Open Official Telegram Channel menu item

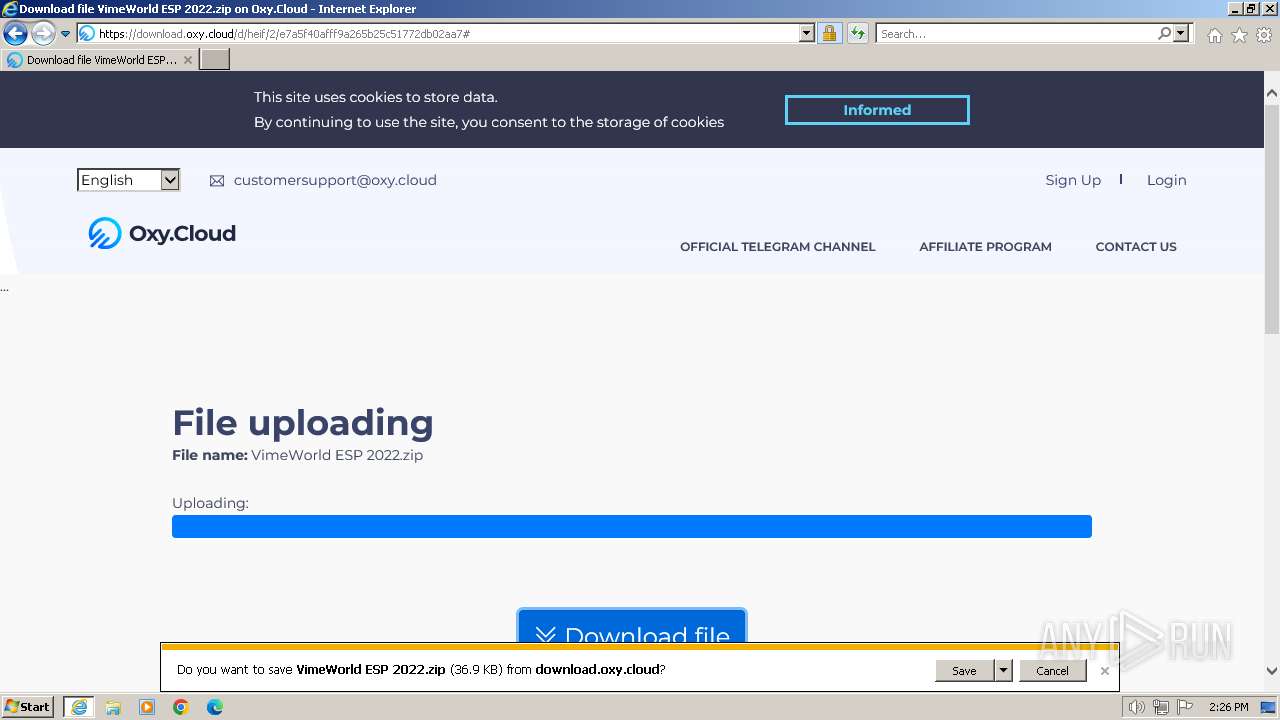tap(777, 247)
